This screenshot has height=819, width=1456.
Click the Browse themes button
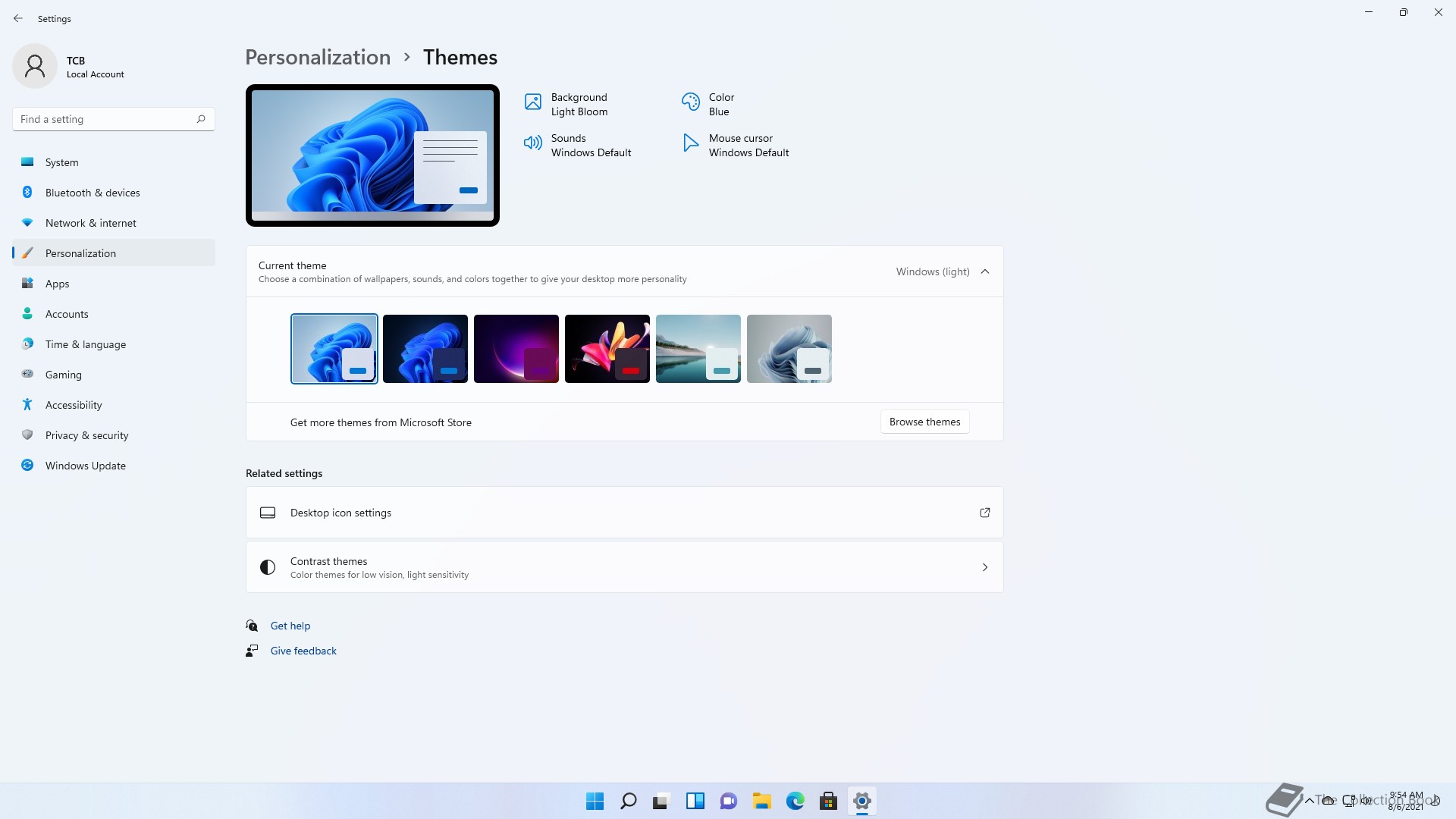[924, 422]
